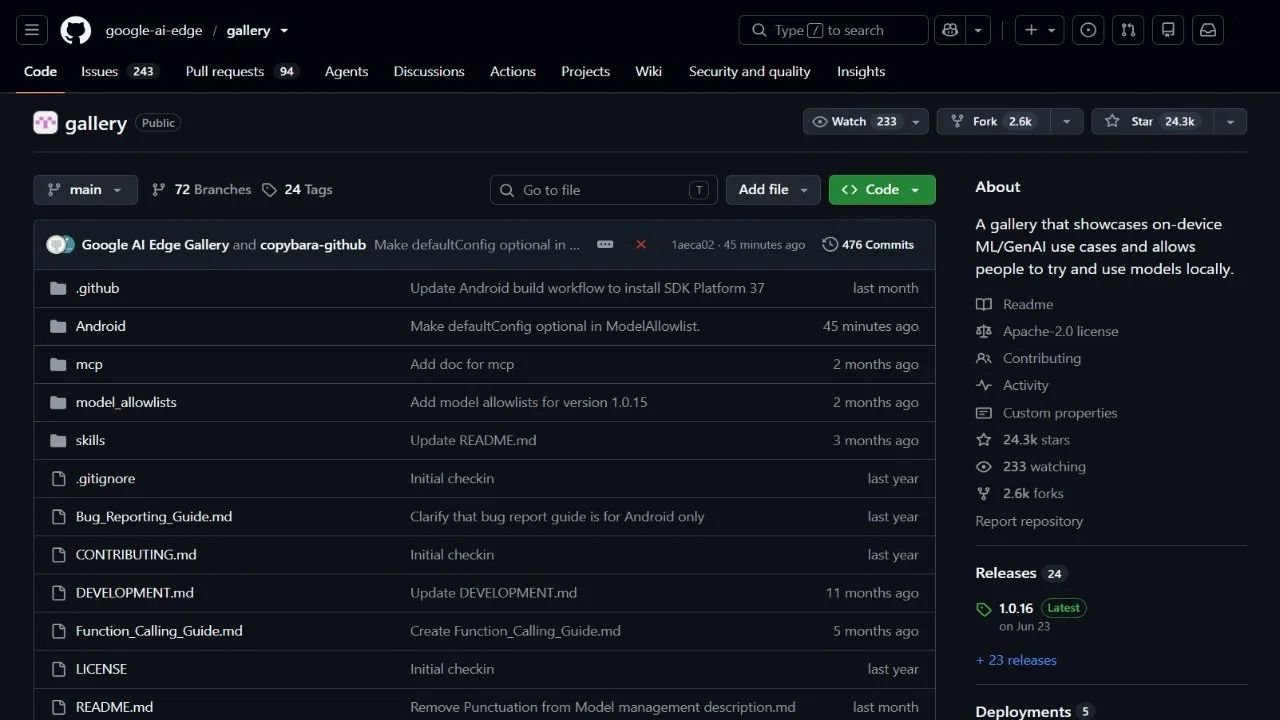This screenshot has height=720, width=1280.
Task: Fork the gallery repository
Action: point(994,121)
